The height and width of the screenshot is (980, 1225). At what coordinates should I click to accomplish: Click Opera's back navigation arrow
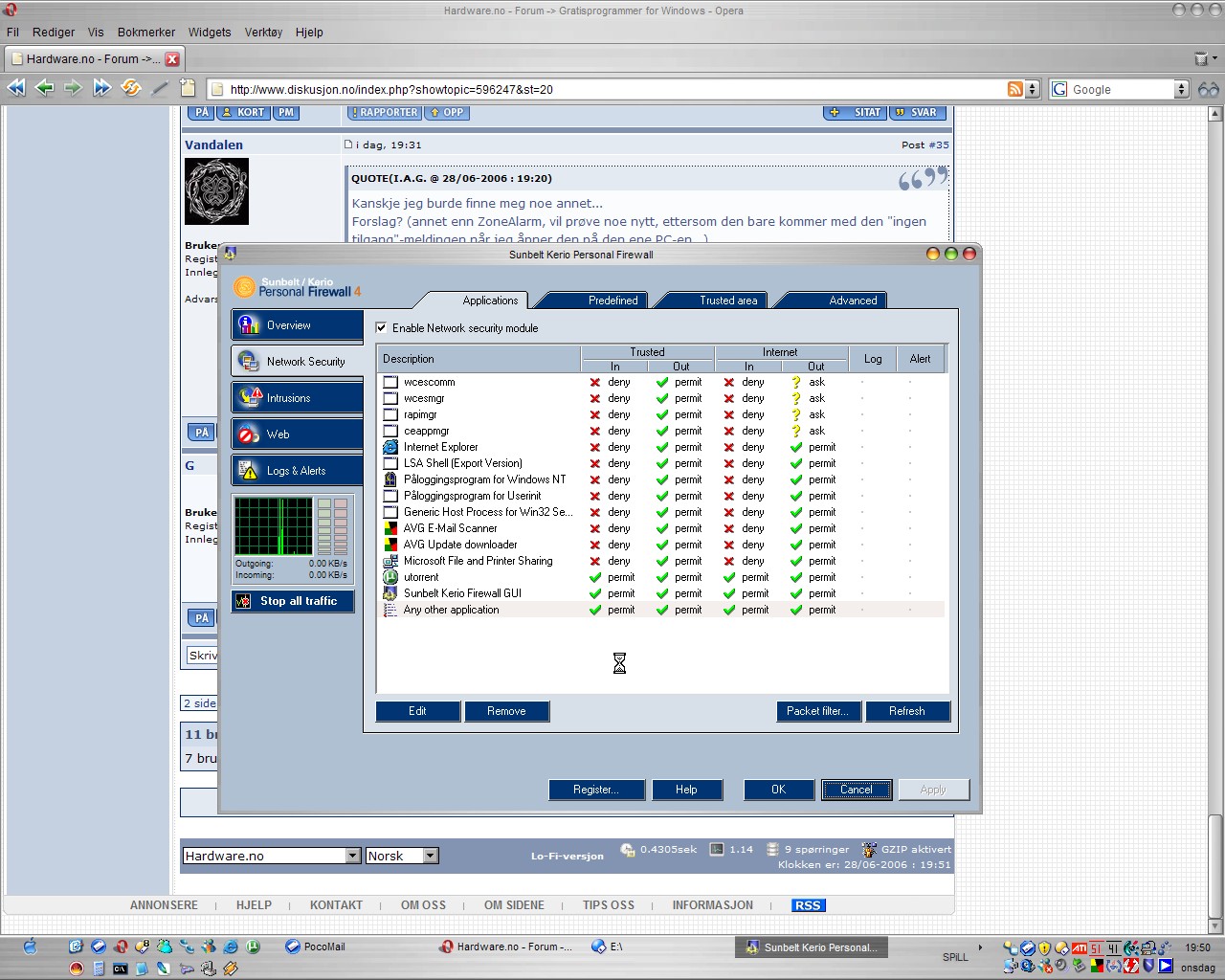(44, 88)
